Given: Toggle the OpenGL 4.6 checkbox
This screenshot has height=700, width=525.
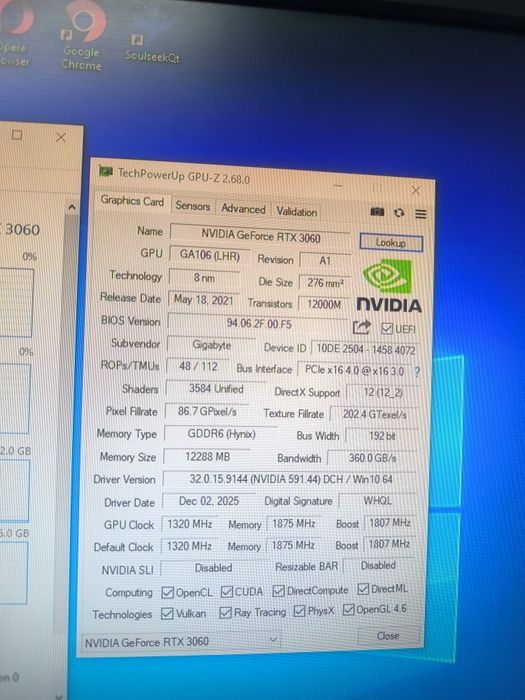Looking at the screenshot, I should (348, 609).
